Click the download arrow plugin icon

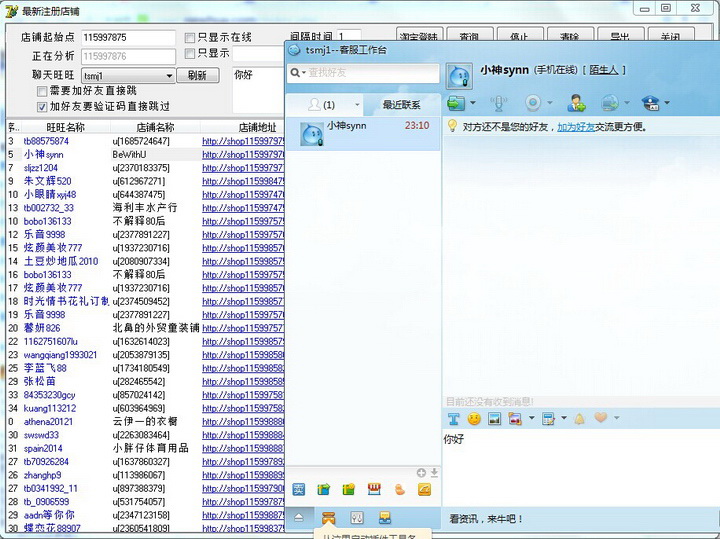[x=434, y=472]
